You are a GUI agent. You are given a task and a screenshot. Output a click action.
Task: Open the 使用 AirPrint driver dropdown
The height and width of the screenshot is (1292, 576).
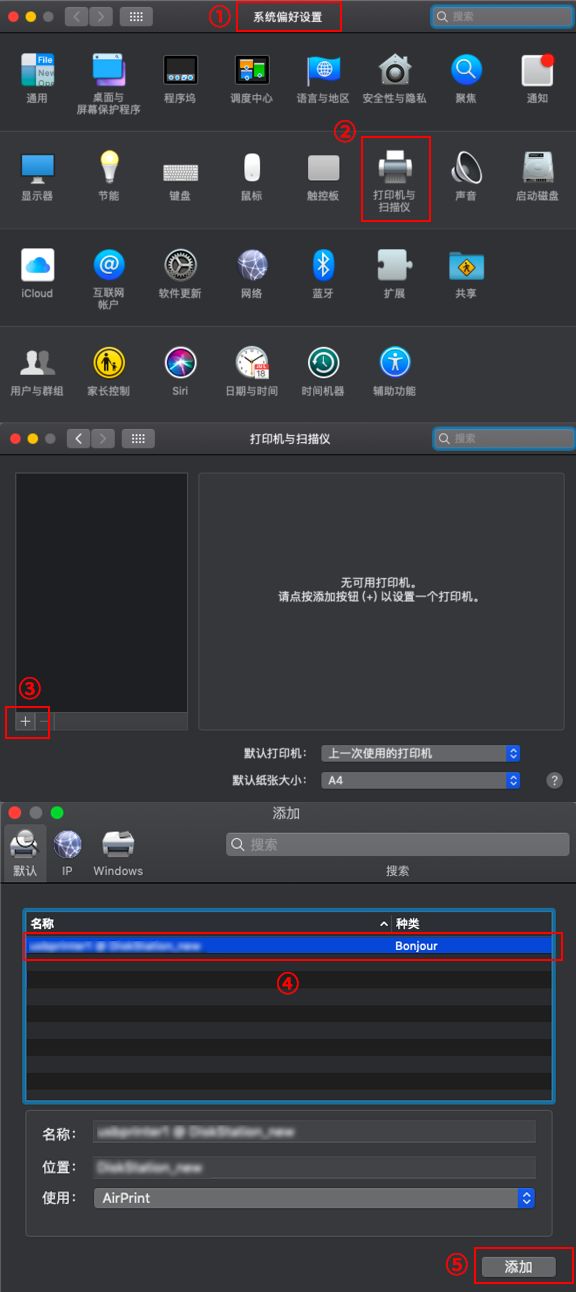(315, 1197)
